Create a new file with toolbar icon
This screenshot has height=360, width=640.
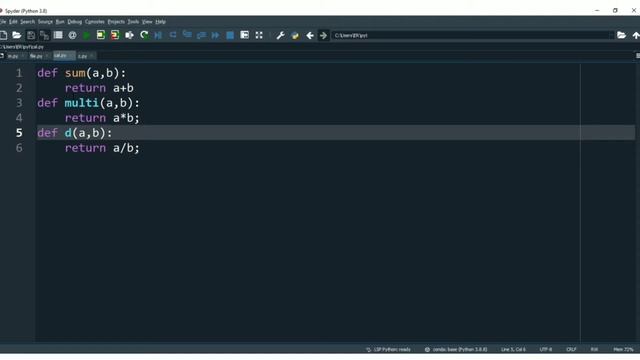pyautogui.click(x=3, y=36)
